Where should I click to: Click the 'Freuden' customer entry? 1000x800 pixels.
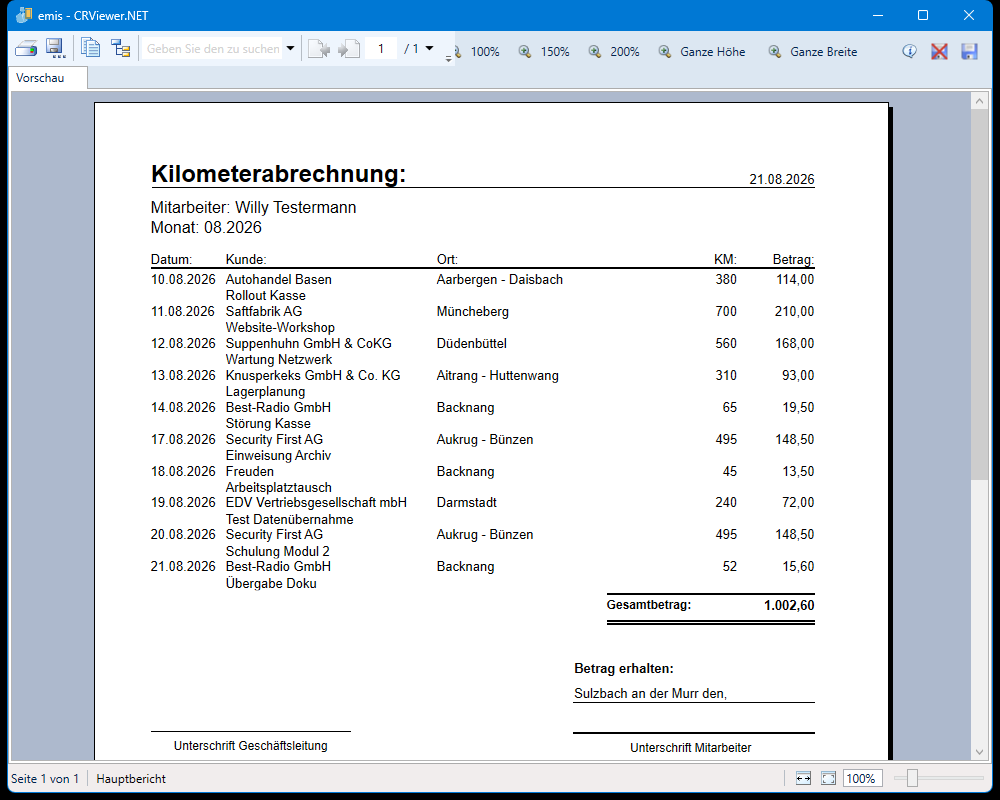(x=250, y=471)
